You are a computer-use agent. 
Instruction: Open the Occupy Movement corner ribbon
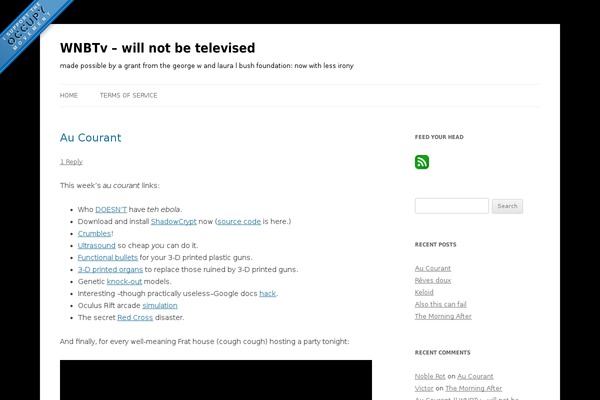click(29, 31)
